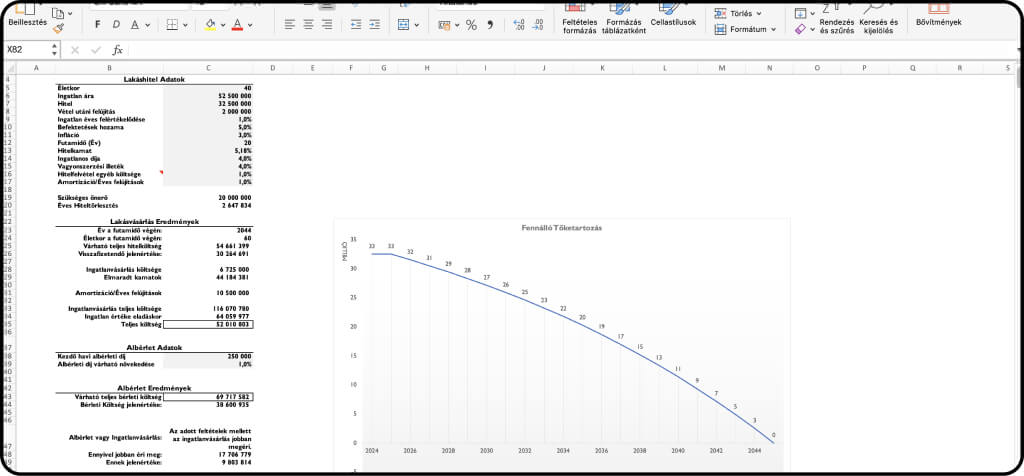Apply the yellow fill color bucket
1024x476 pixels.
[210, 24]
